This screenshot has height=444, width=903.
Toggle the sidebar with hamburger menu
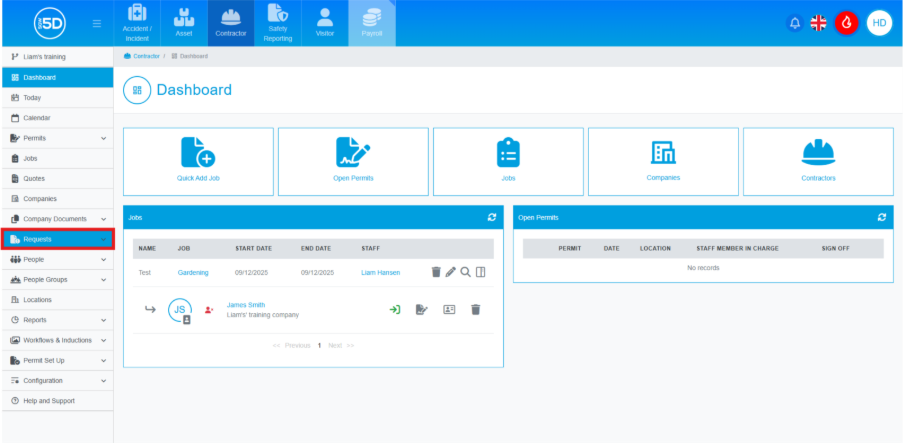click(x=96, y=23)
